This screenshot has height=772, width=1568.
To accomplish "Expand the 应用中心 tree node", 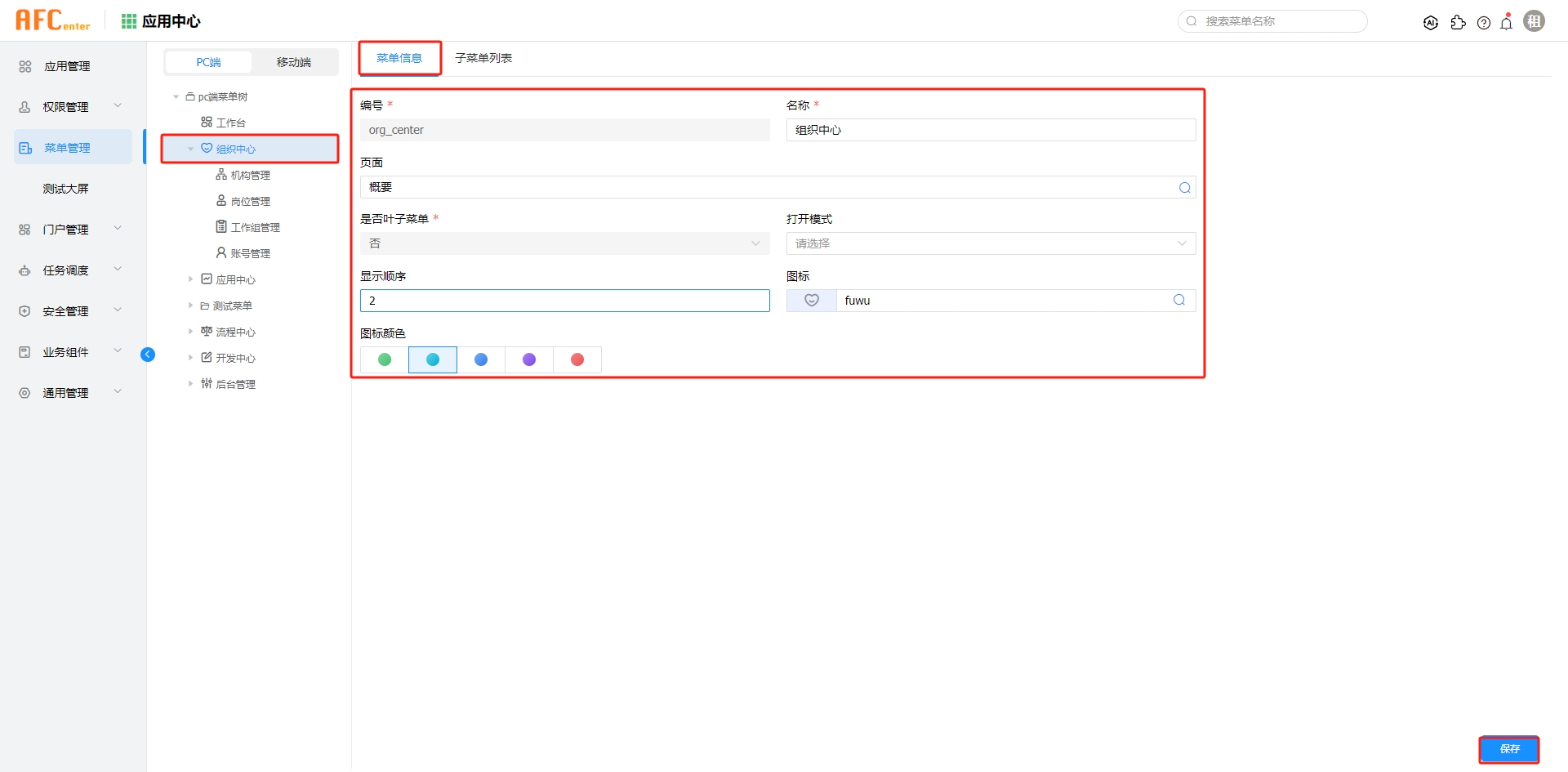I will click(x=191, y=279).
